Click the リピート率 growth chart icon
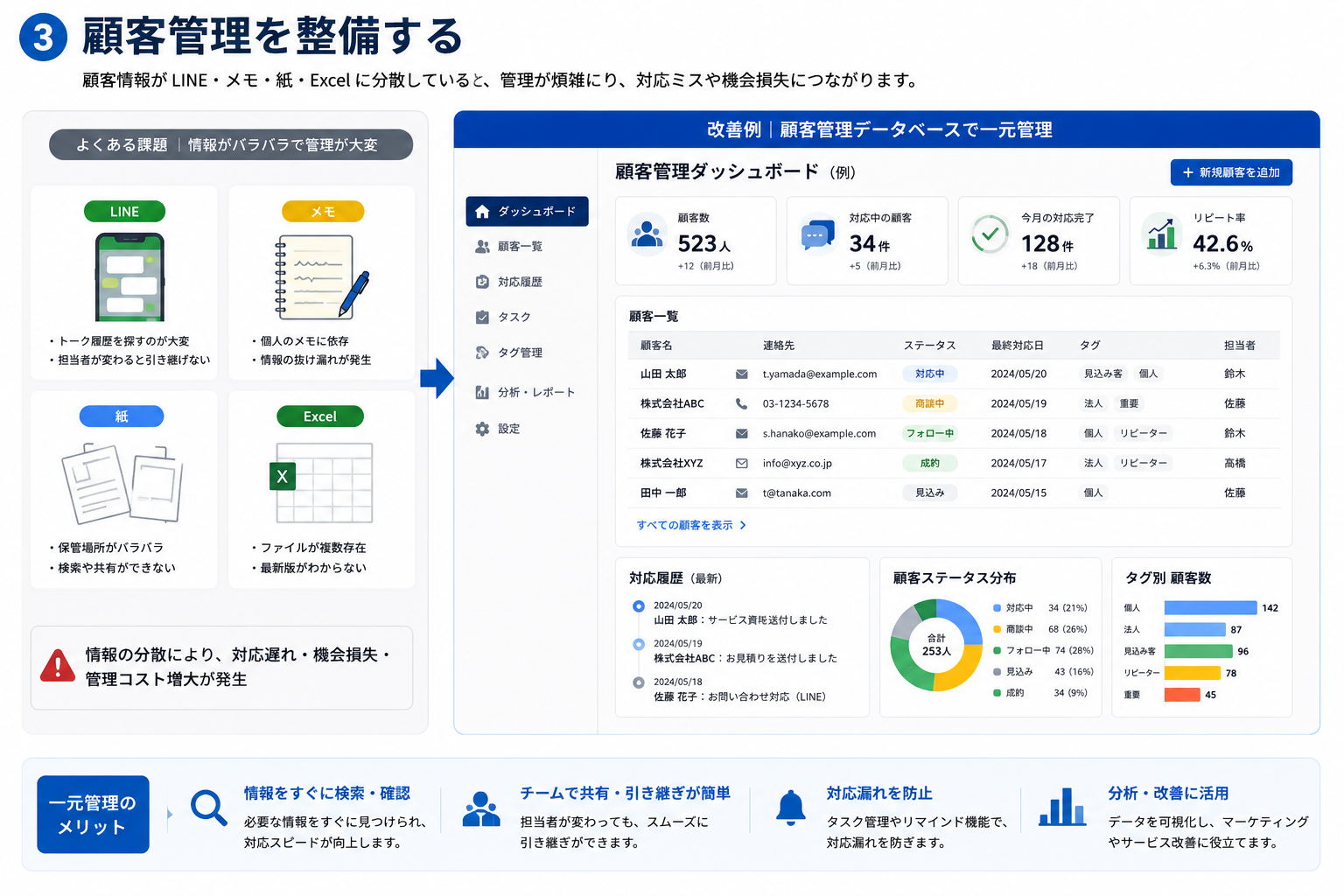1344x896 pixels. click(1161, 233)
